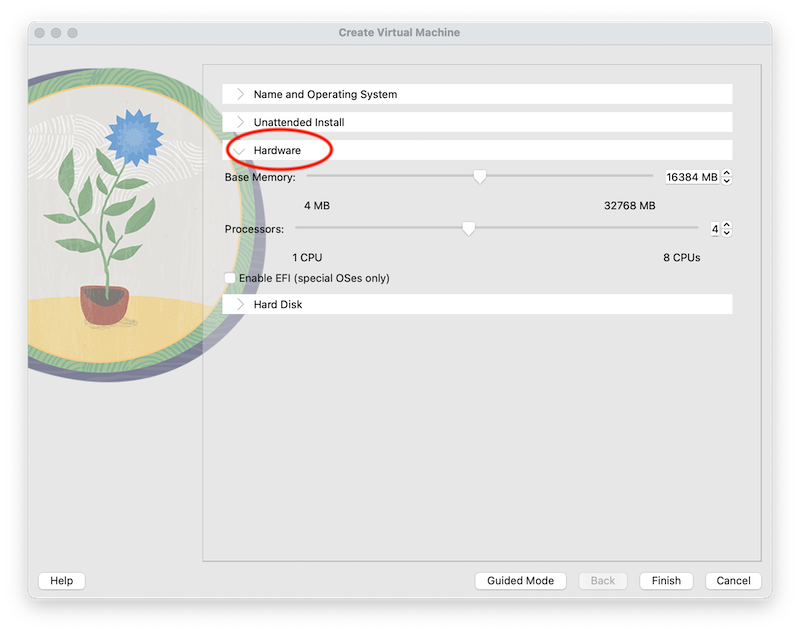800x633 pixels.
Task: Cancel virtual machine creation
Action: [733, 580]
